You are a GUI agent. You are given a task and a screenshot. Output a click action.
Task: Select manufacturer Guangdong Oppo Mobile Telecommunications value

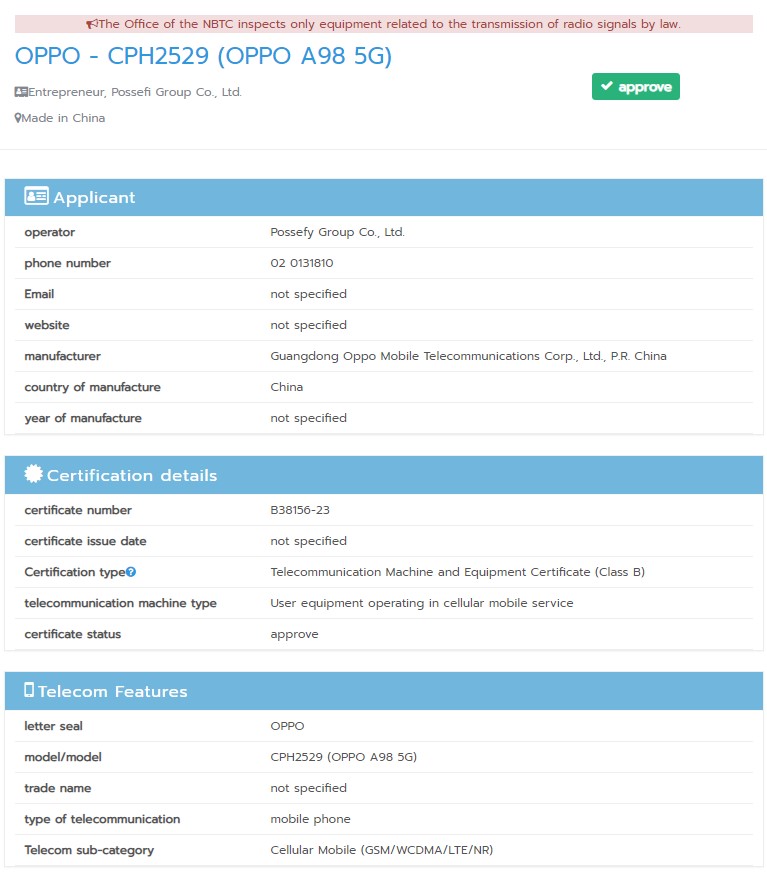click(x=469, y=356)
